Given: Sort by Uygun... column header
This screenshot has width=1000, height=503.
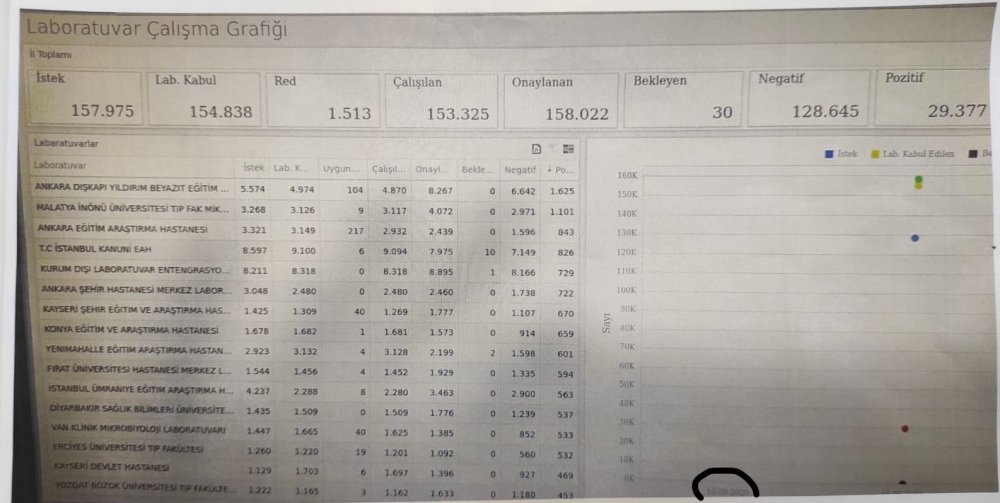Looking at the screenshot, I should coord(341,169).
